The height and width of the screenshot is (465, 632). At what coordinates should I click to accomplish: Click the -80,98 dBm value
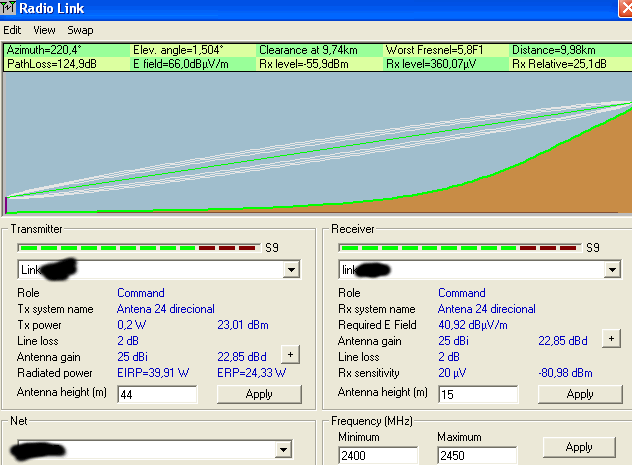coord(565,373)
